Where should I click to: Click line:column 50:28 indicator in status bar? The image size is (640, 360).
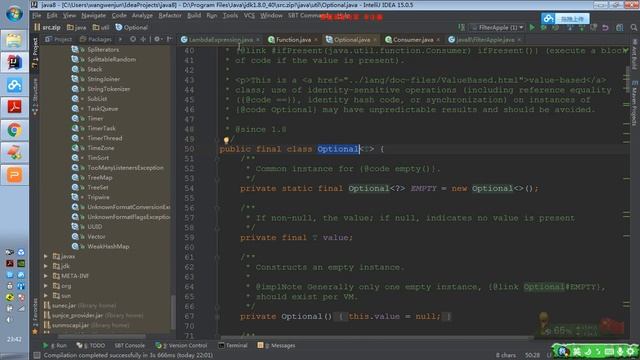click(x=532, y=355)
